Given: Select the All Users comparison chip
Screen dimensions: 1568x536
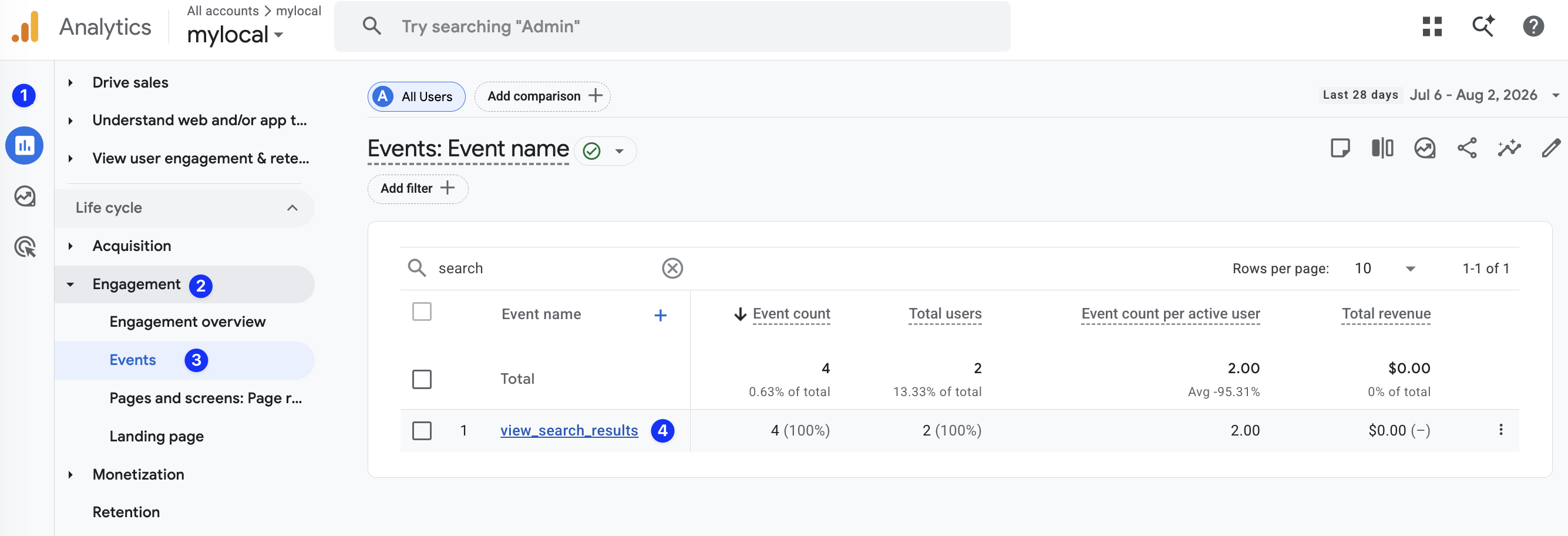Looking at the screenshot, I should 416,96.
